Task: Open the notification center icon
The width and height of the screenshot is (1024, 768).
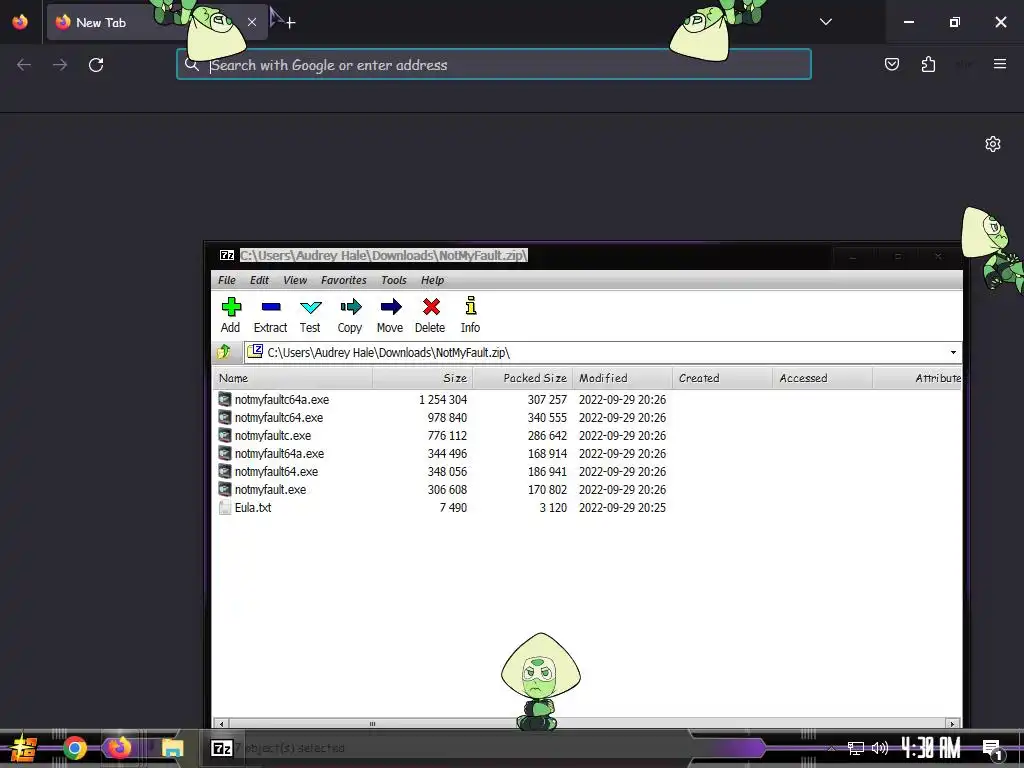Action: 993,750
